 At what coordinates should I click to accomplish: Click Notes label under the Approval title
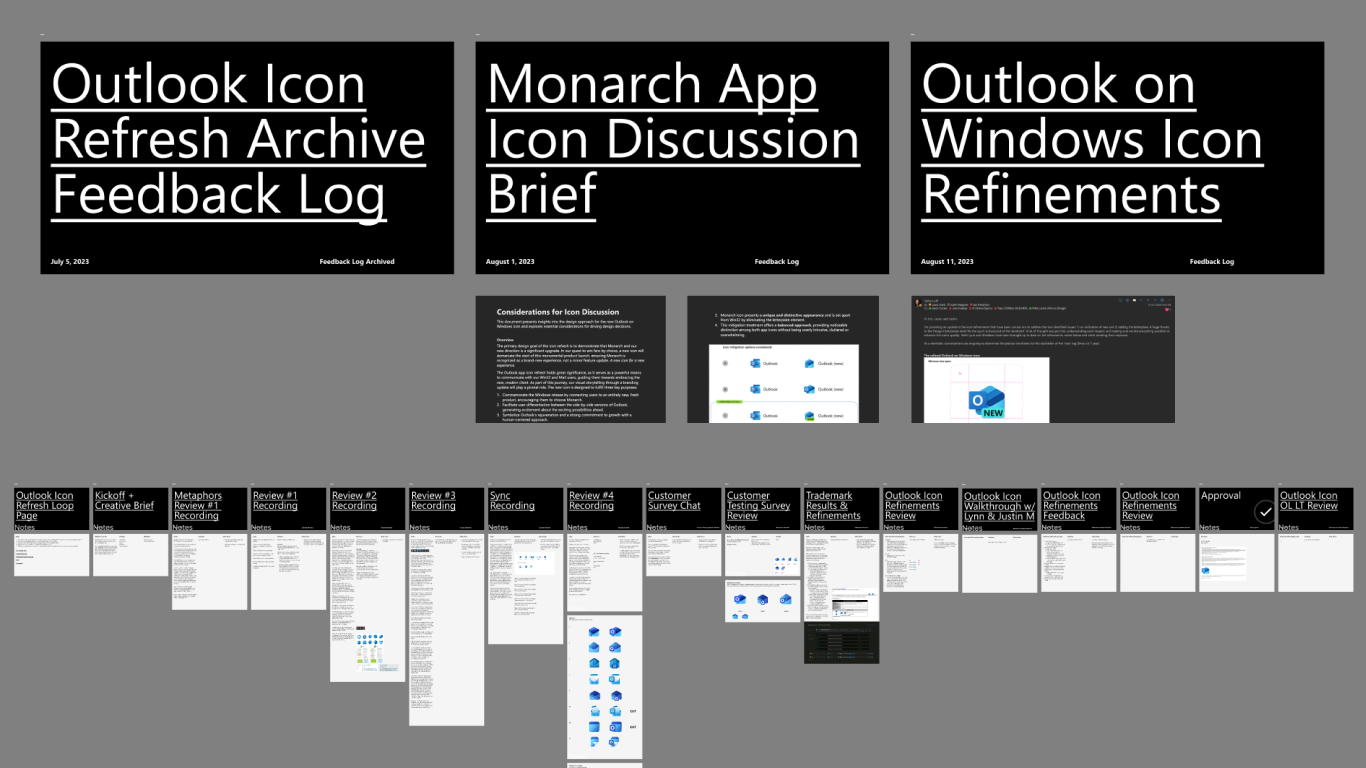1209,527
